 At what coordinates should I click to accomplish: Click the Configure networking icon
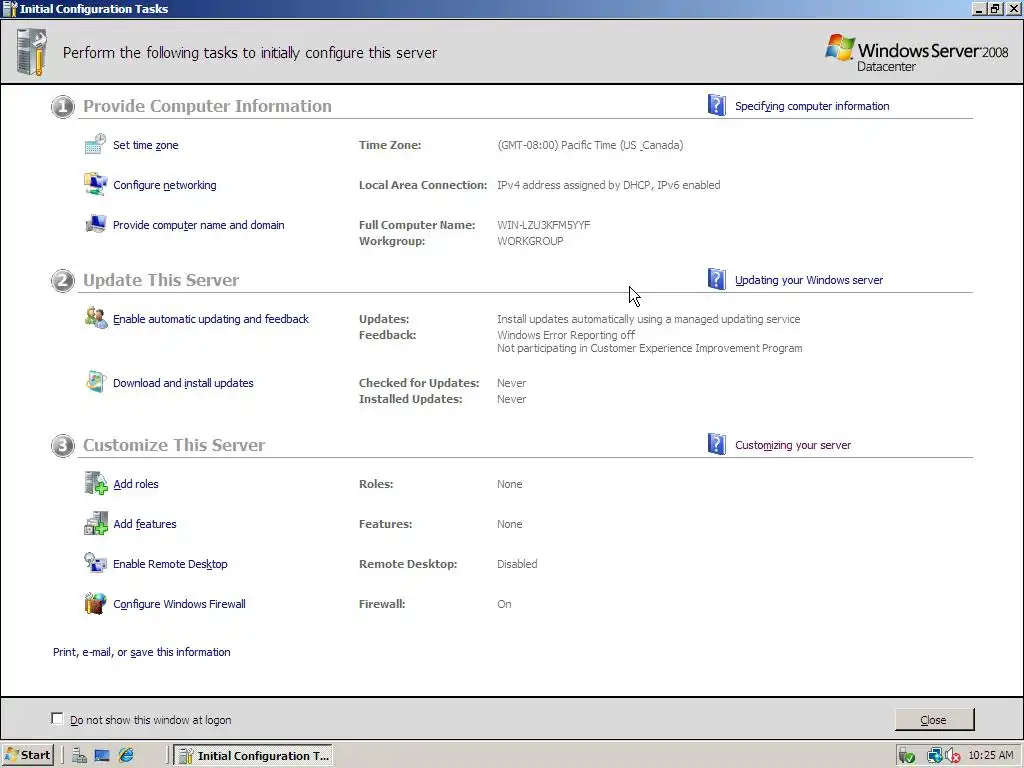pyautogui.click(x=95, y=184)
